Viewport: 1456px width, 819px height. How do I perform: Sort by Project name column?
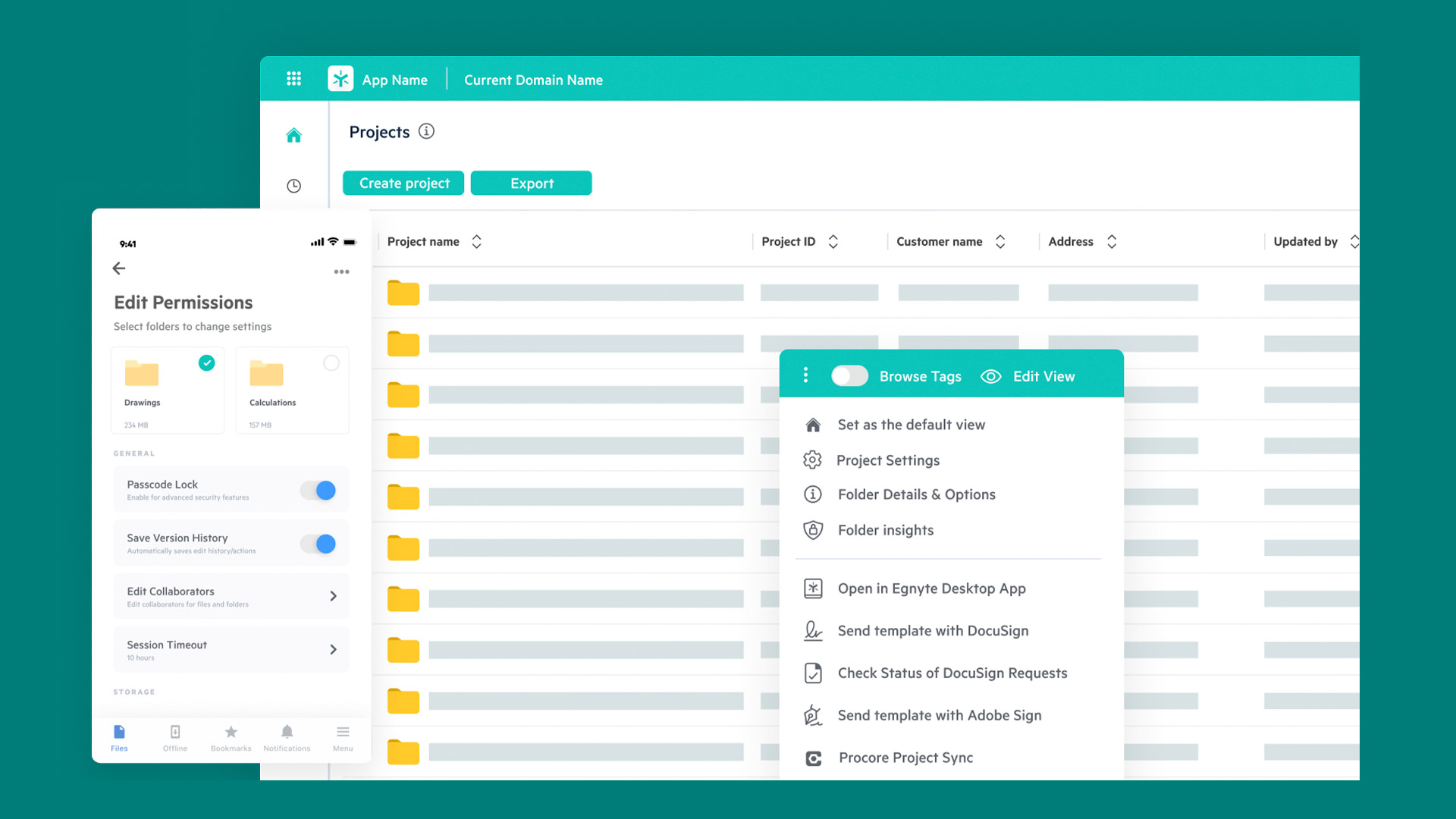click(477, 241)
